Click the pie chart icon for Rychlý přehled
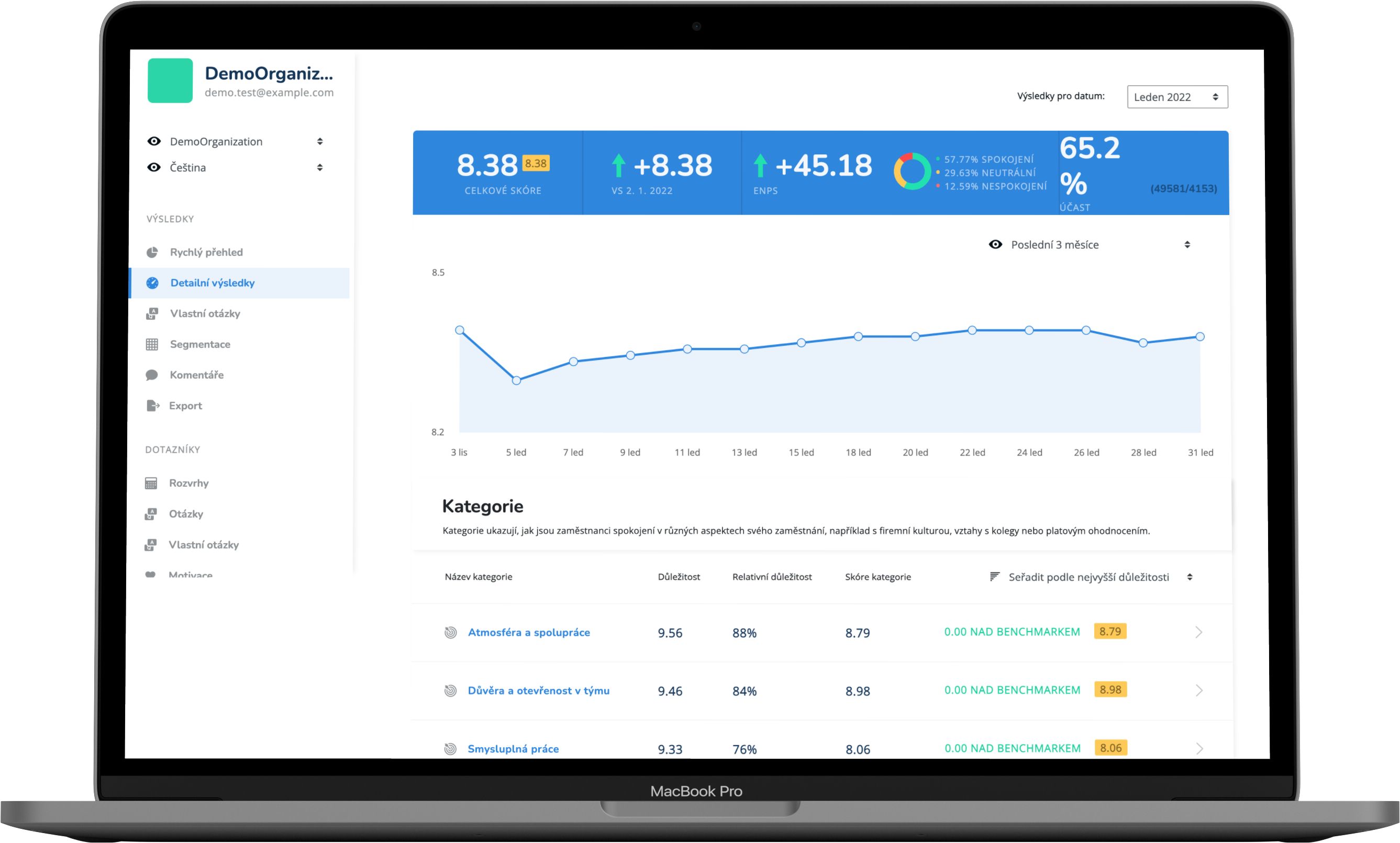The image size is (1400, 843). (x=152, y=252)
